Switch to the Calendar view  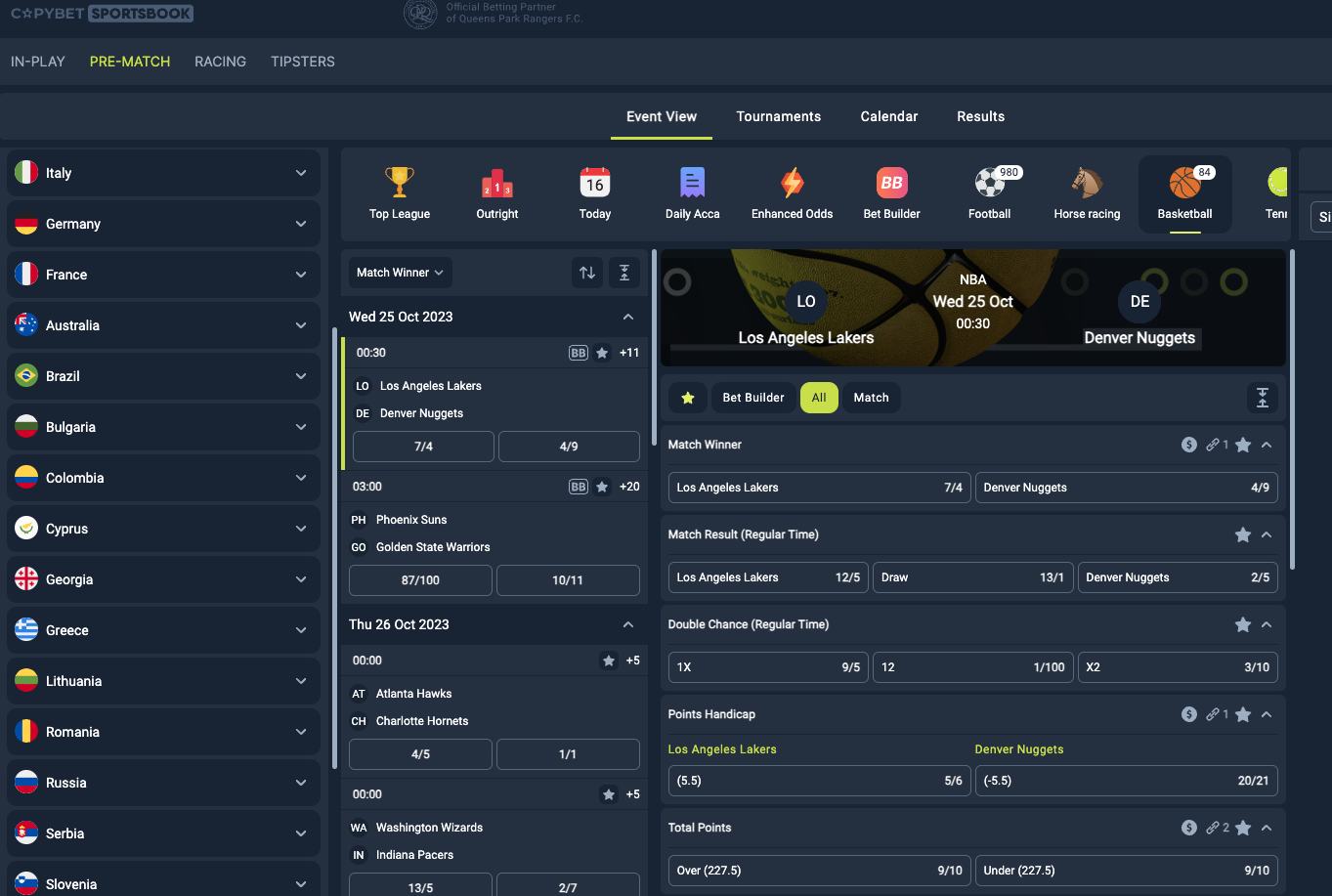point(889,116)
